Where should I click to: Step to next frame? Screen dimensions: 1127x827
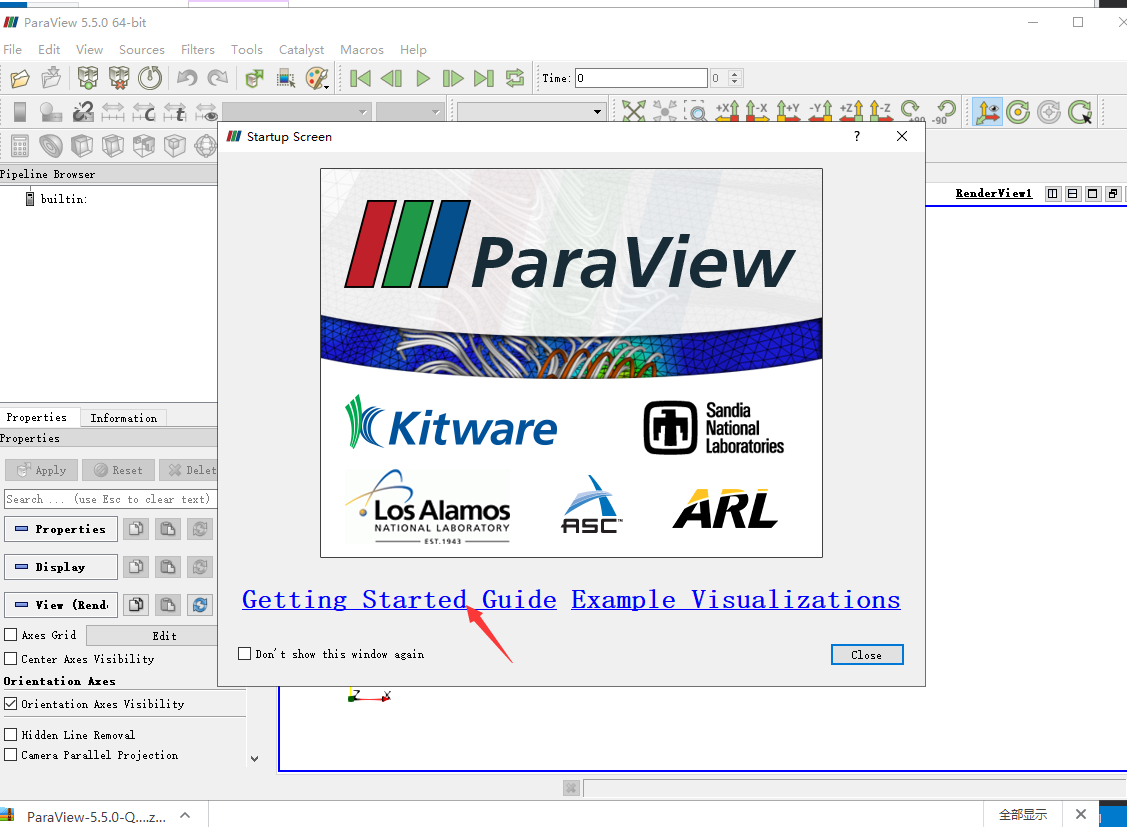pyautogui.click(x=453, y=78)
